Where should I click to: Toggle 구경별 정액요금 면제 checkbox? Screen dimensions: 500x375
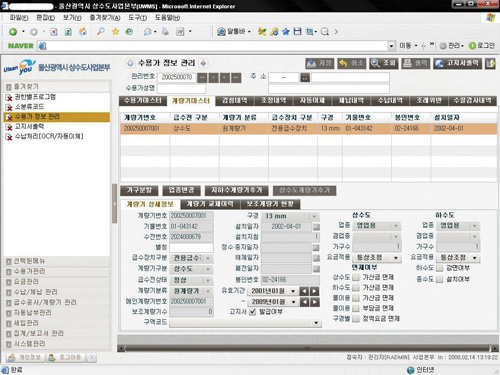[356, 319]
